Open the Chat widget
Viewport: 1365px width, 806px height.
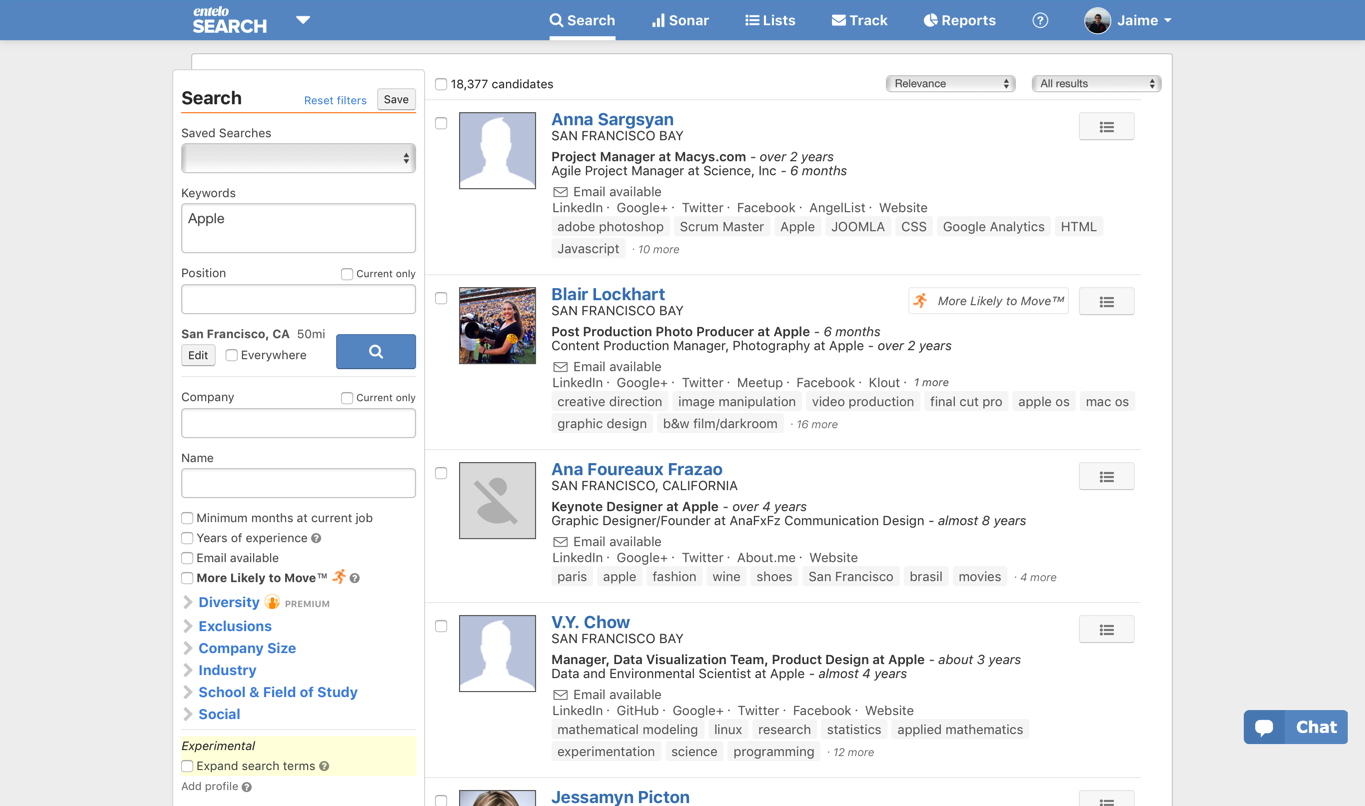1295,727
